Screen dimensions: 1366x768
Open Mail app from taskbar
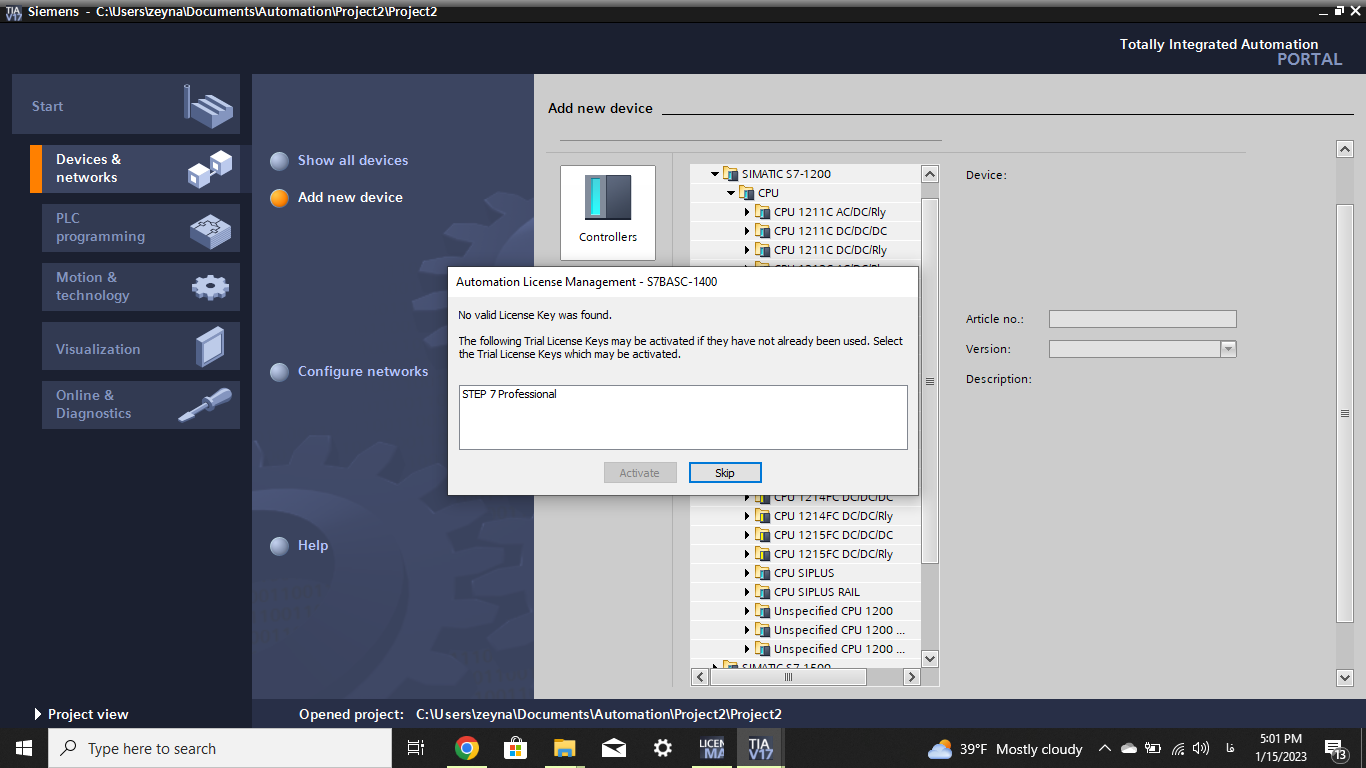pos(613,748)
